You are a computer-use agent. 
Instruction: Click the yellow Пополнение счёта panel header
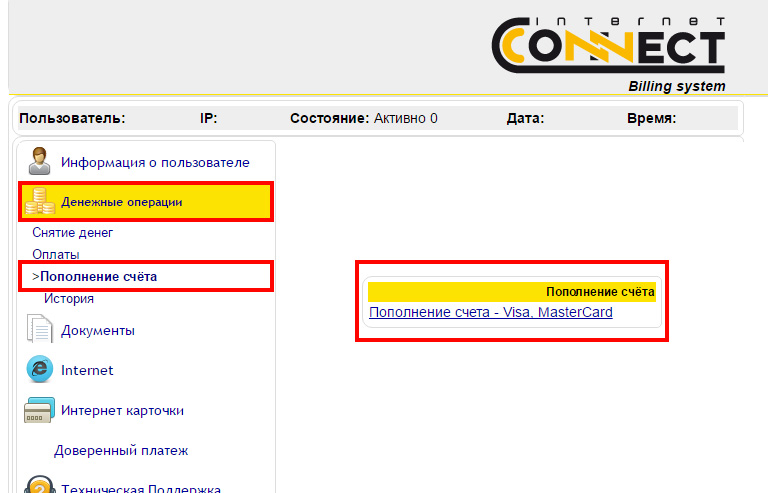[x=511, y=292]
